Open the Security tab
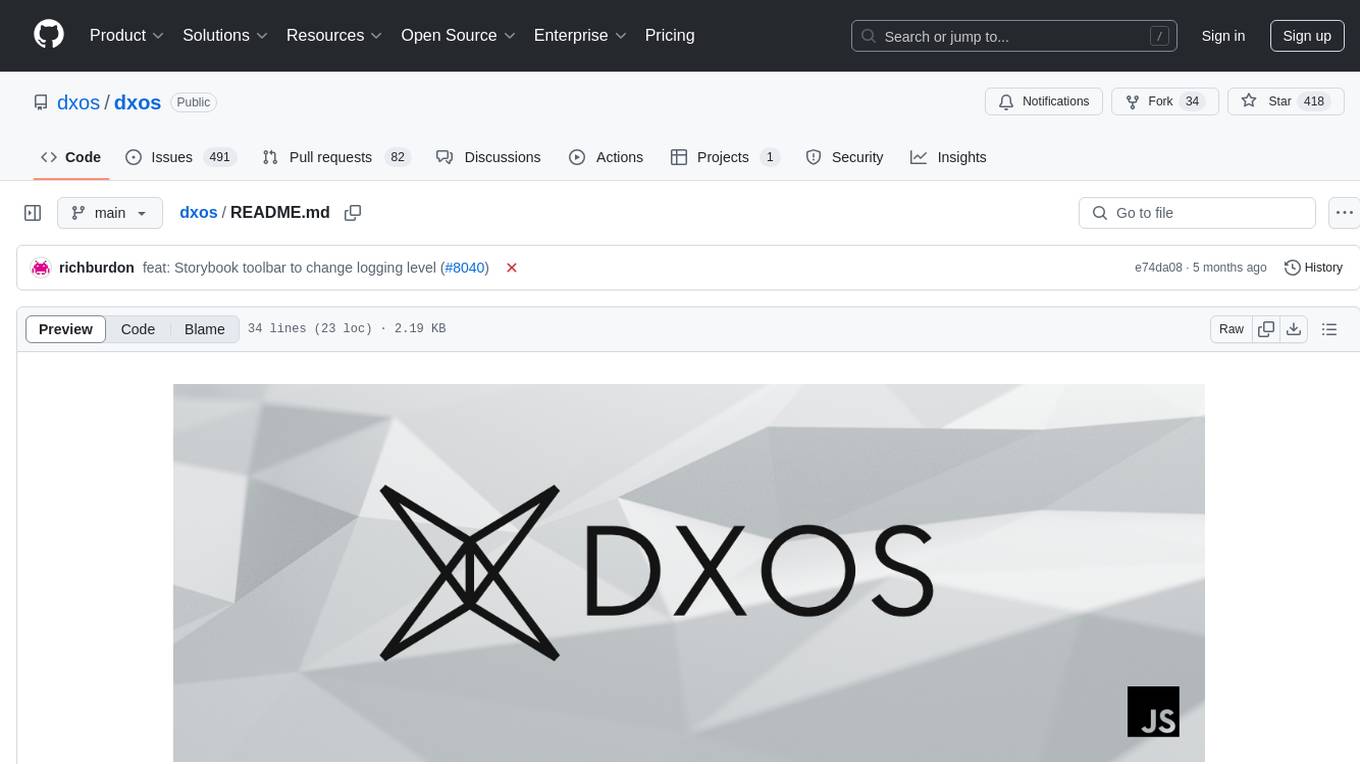The image size is (1360, 764). (x=845, y=157)
